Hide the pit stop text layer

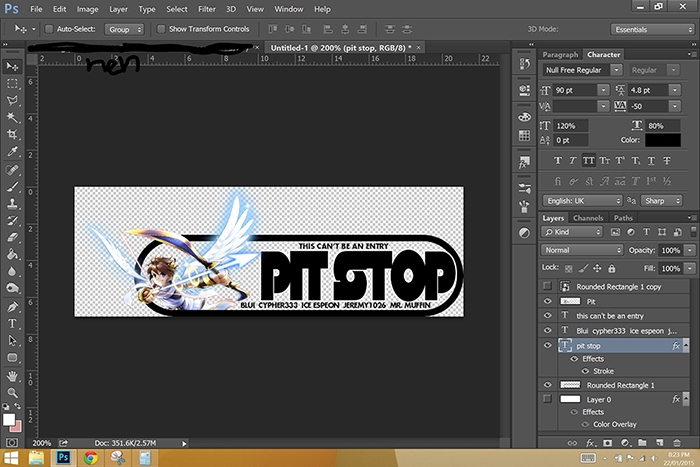click(547, 346)
